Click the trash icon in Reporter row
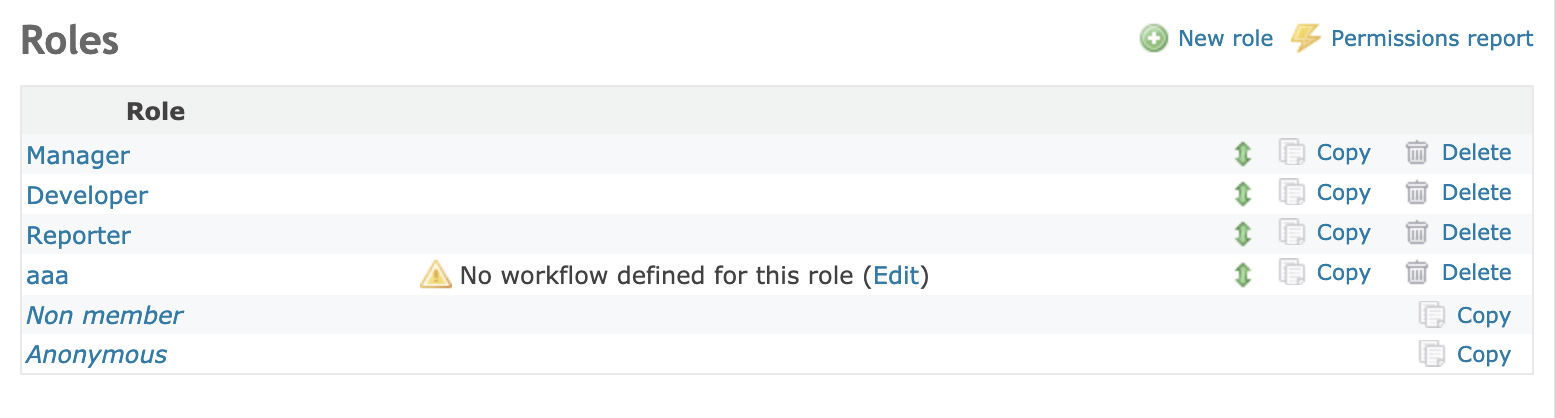 [x=1417, y=233]
